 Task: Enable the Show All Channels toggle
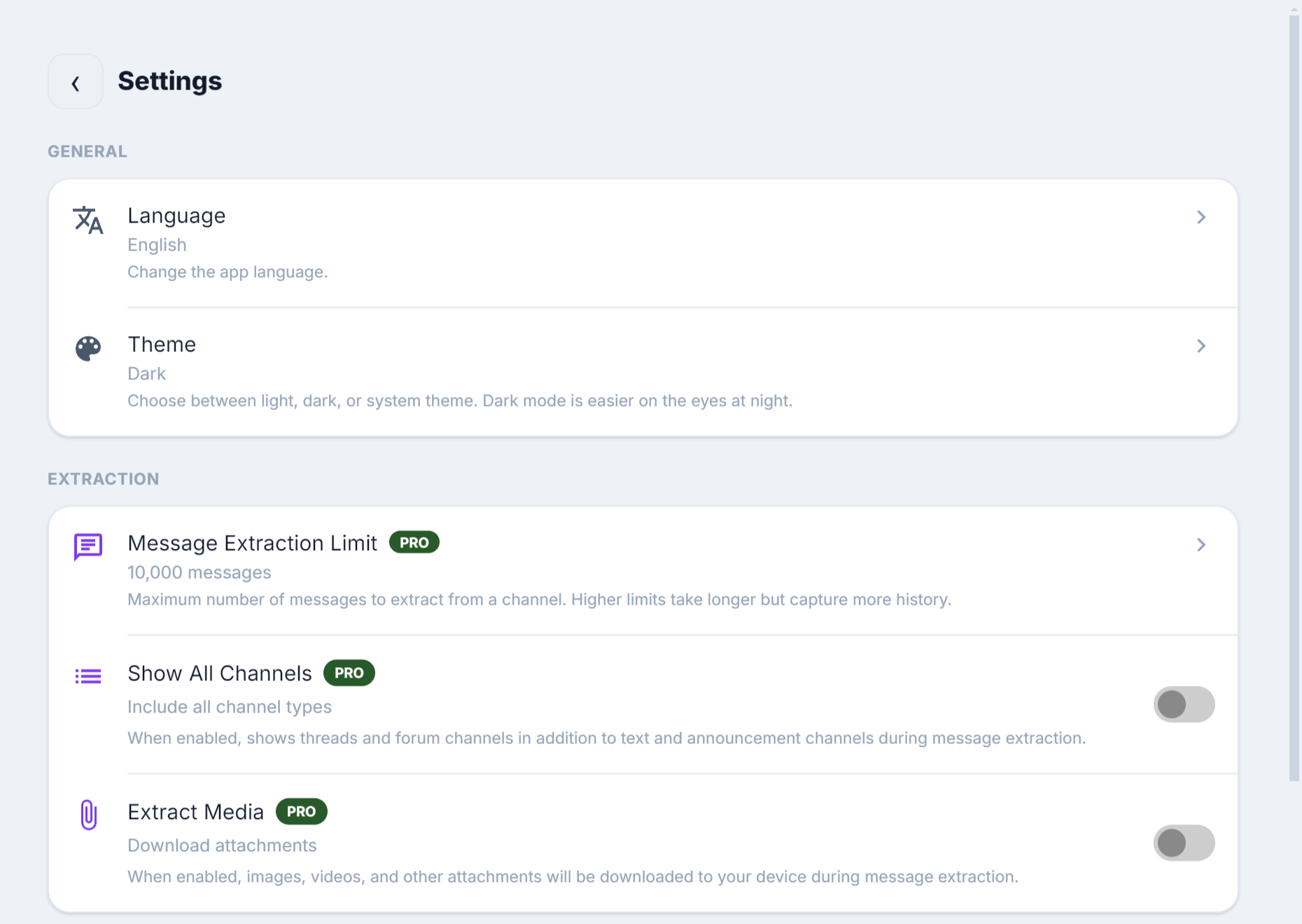[1184, 704]
